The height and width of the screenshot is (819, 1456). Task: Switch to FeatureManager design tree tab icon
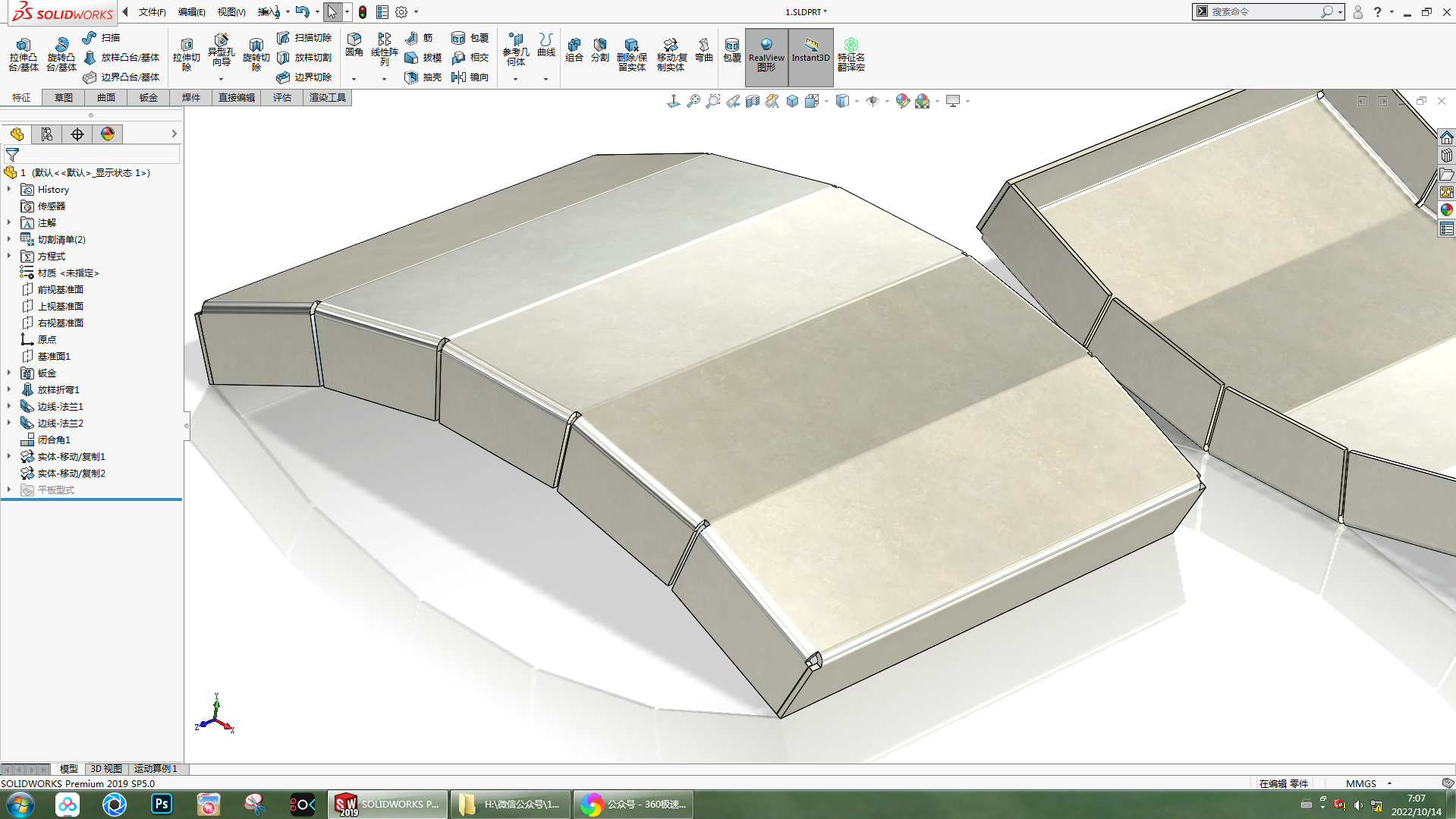(17, 134)
